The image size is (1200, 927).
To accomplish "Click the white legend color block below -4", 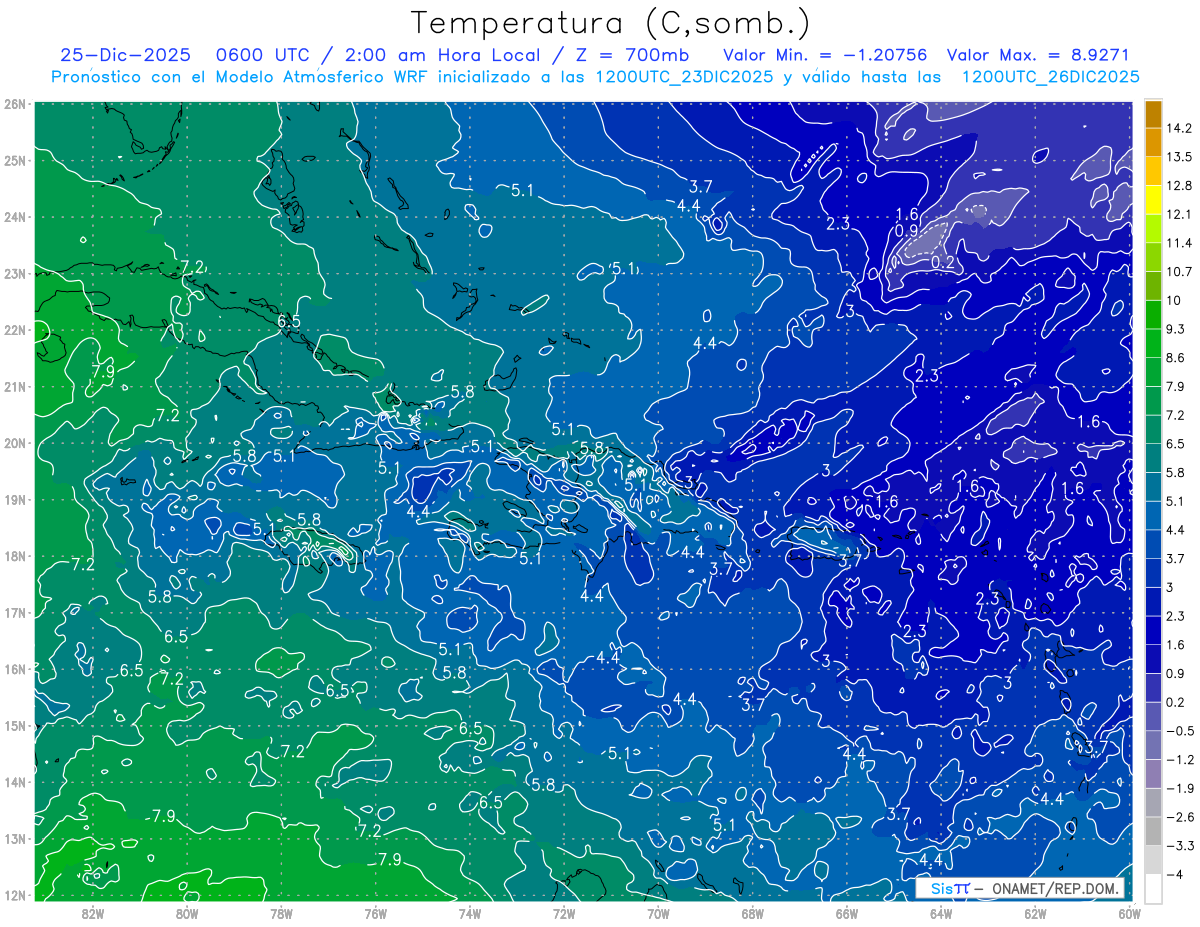I will 1153,888.
